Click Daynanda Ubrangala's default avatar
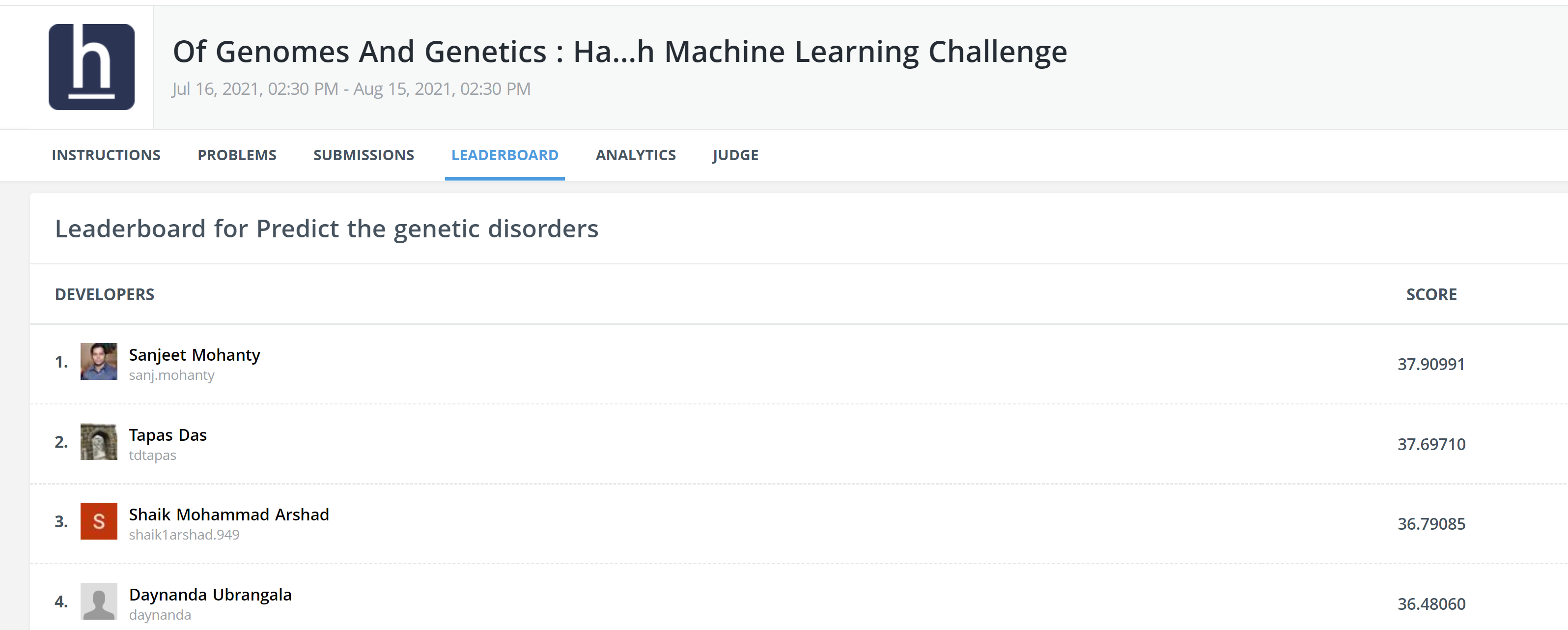 99,602
